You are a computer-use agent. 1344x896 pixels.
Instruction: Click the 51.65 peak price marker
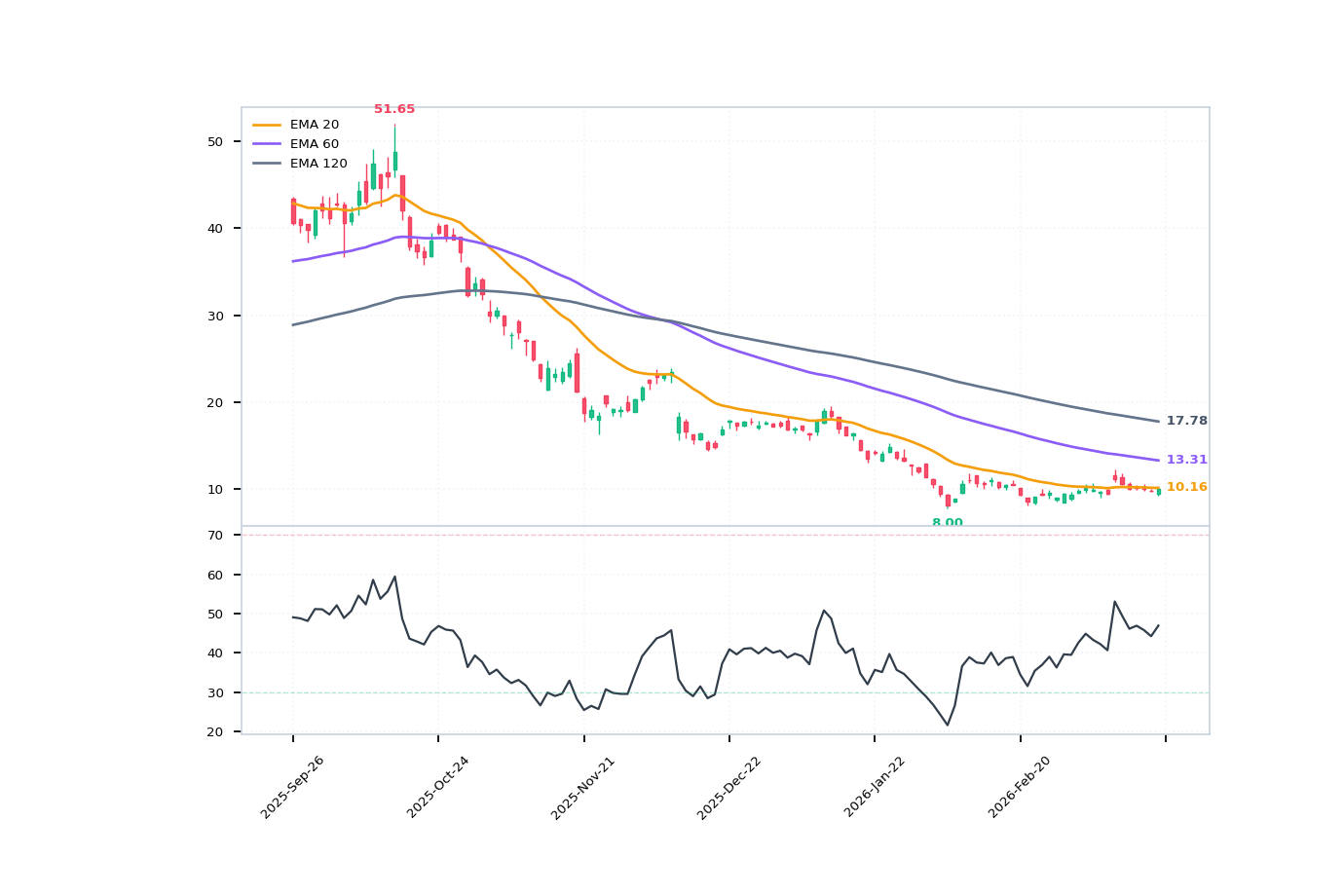[393, 108]
